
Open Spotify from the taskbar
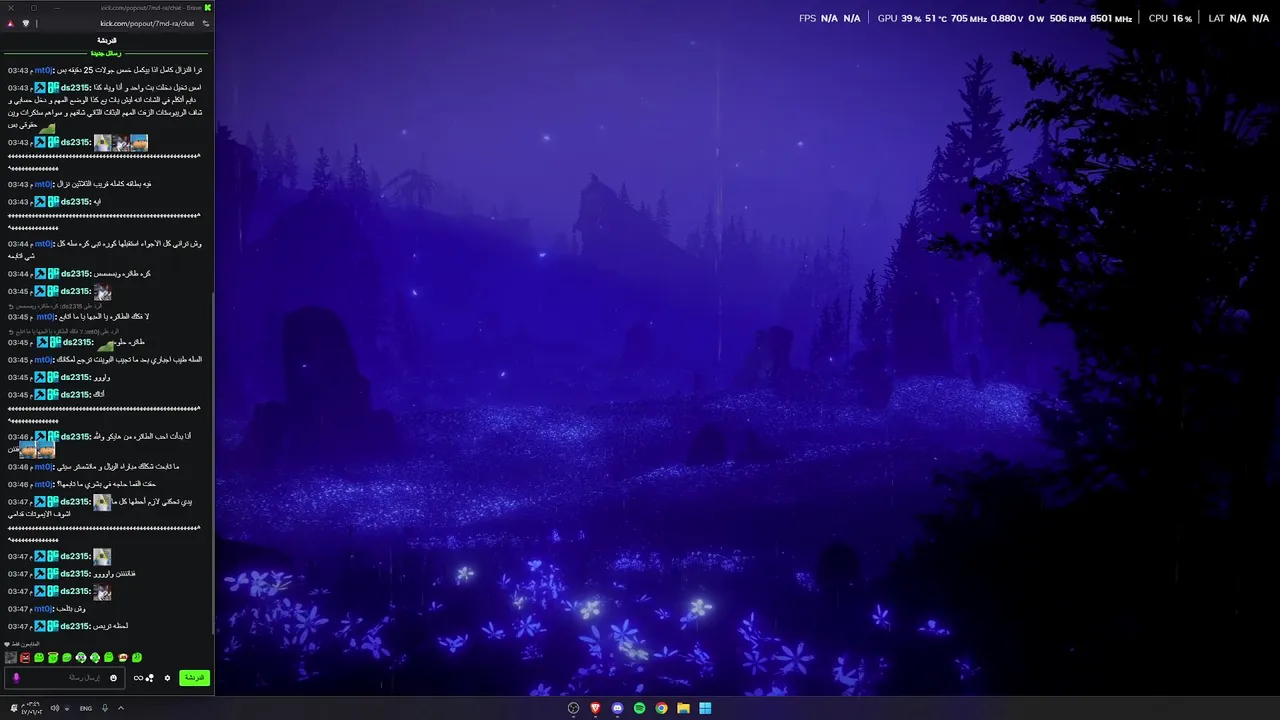point(639,708)
